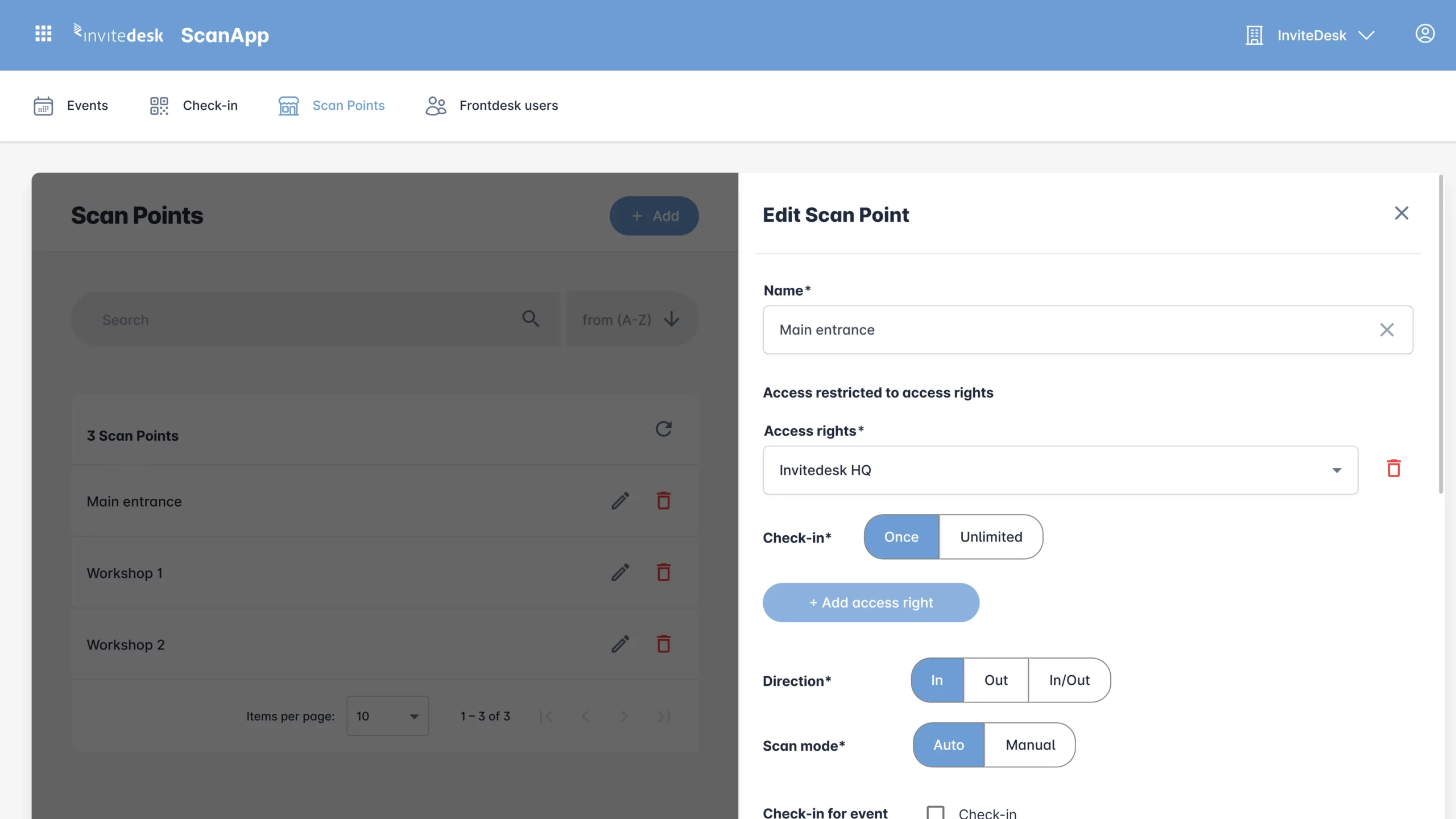1456x819 pixels.
Task: Open the Items per page dropdown
Action: pyautogui.click(x=387, y=716)
